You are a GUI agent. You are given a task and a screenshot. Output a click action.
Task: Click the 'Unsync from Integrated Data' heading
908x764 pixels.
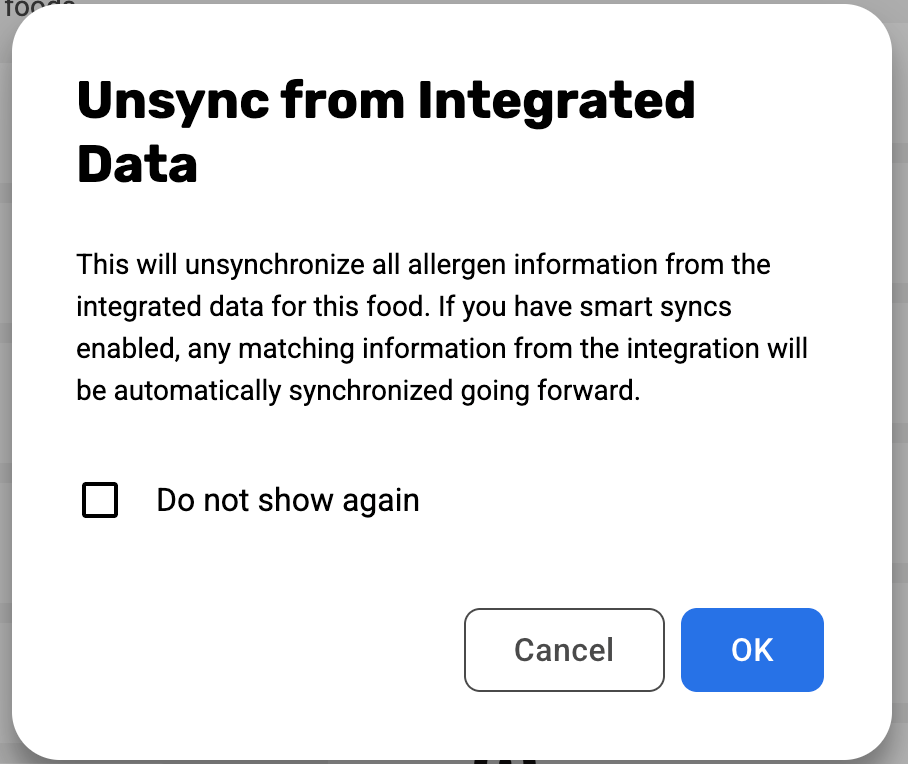[385, 101]
